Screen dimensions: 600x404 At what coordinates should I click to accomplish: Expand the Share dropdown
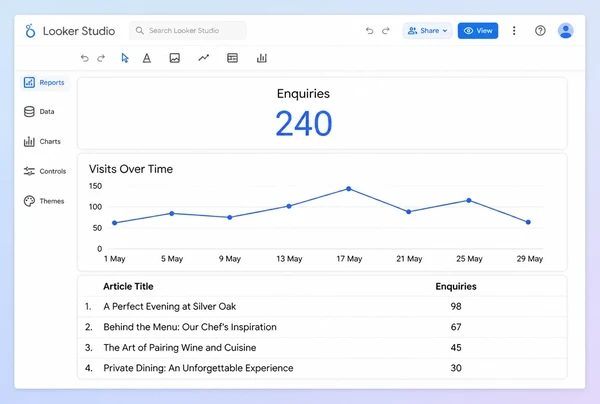click(x=427, y=31)
